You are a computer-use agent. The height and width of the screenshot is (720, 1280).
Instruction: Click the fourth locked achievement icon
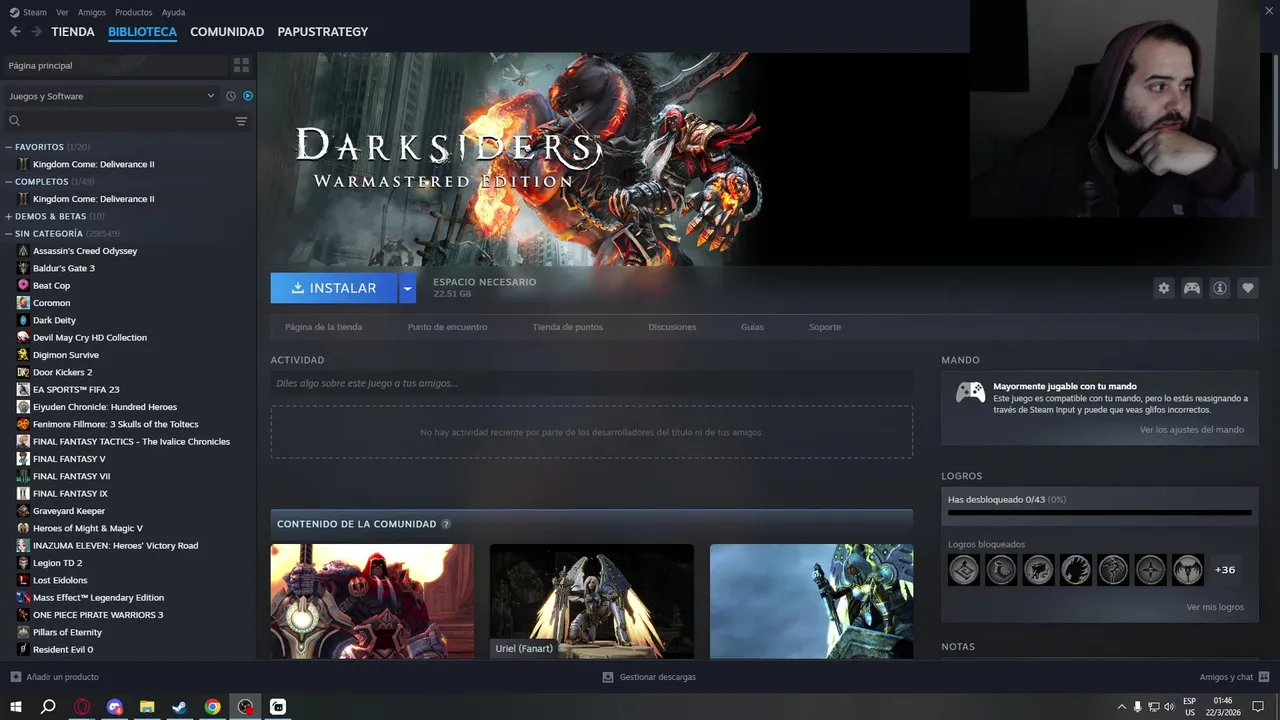click(1076, 570)
